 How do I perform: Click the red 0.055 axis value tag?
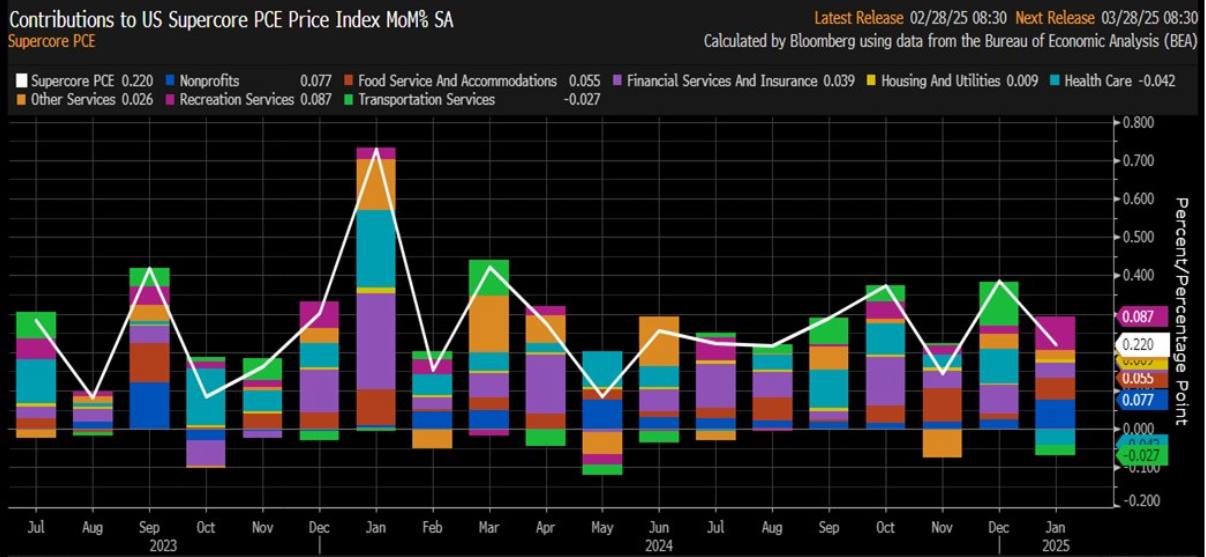1140,379
